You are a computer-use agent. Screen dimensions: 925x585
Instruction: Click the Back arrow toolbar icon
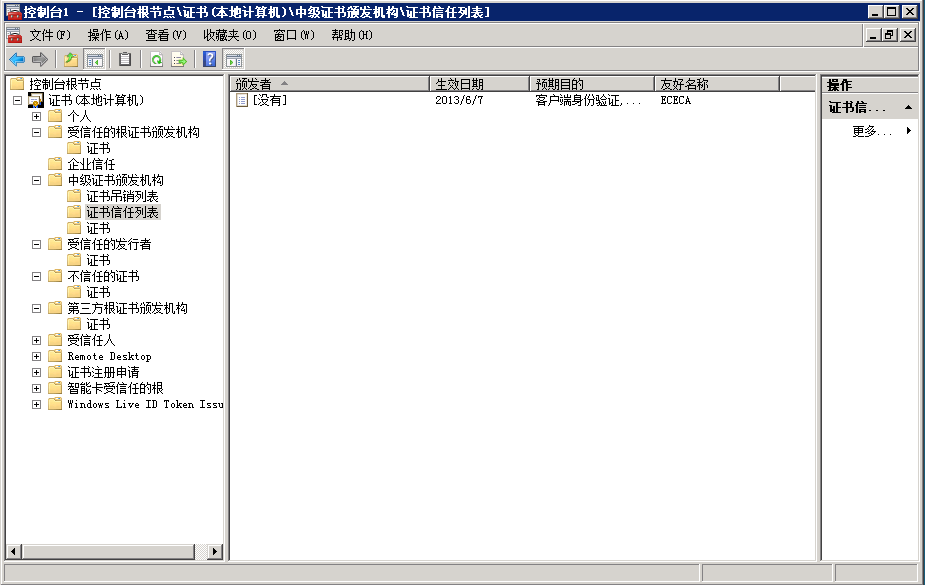coord(17,60)
